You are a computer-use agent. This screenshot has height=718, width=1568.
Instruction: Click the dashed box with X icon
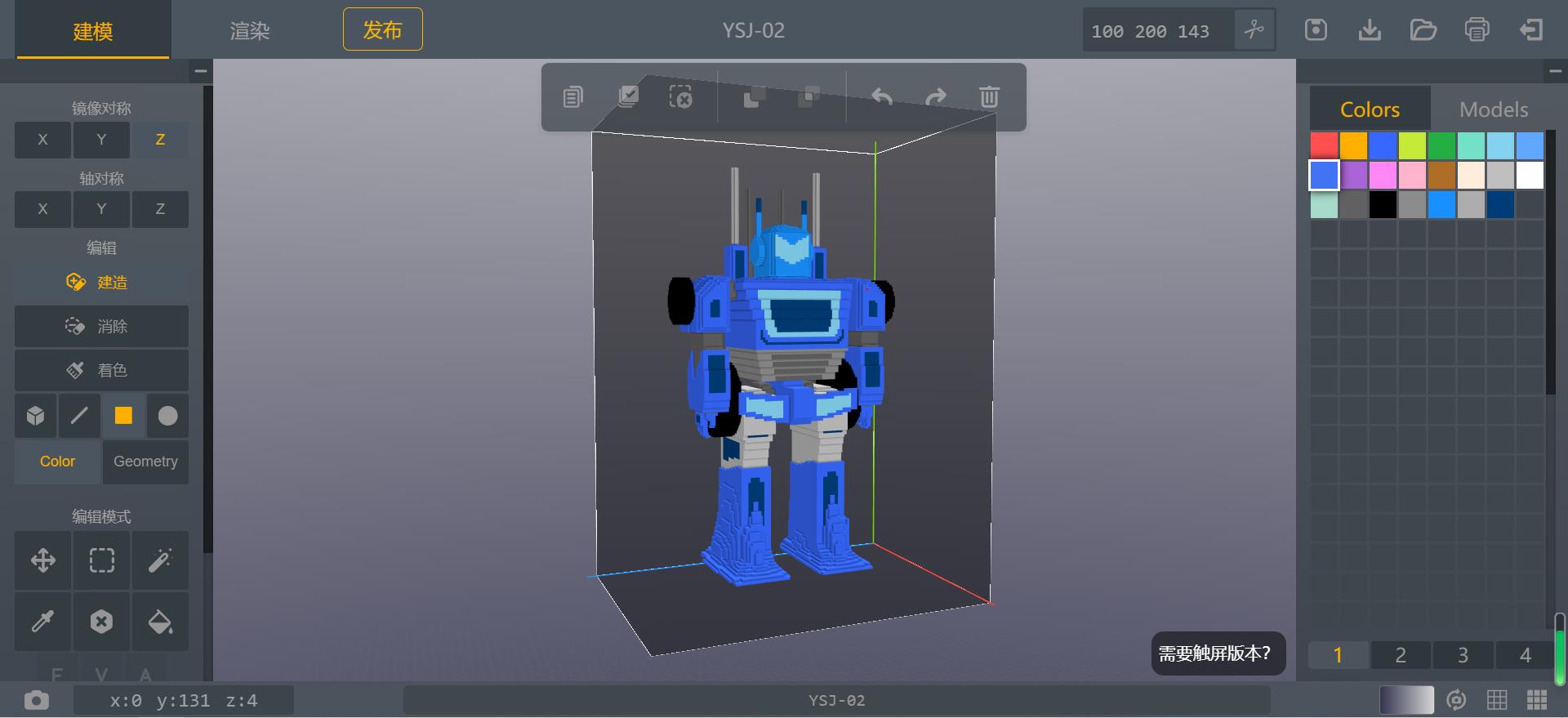coord(680,97)
